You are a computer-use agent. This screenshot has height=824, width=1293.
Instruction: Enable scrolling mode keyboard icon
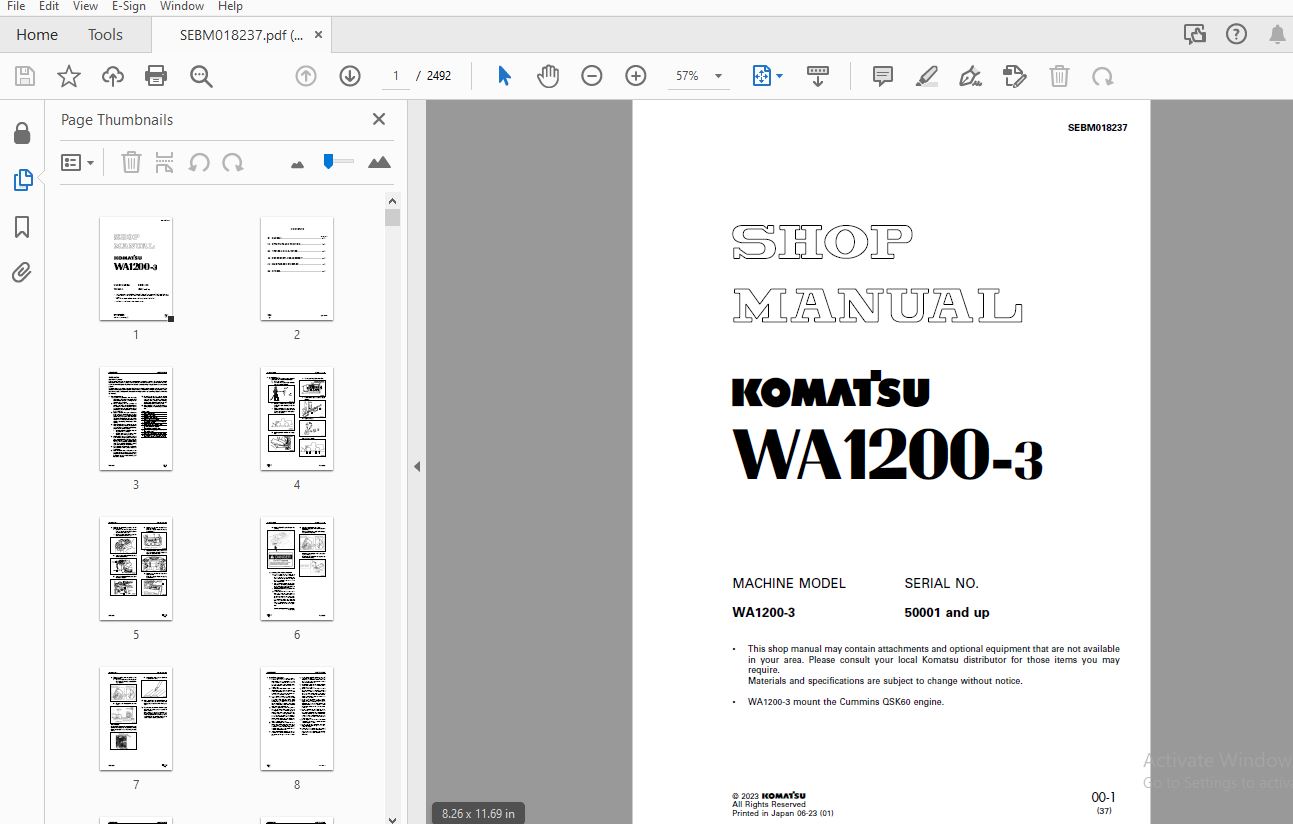click(x=818, y=76)
